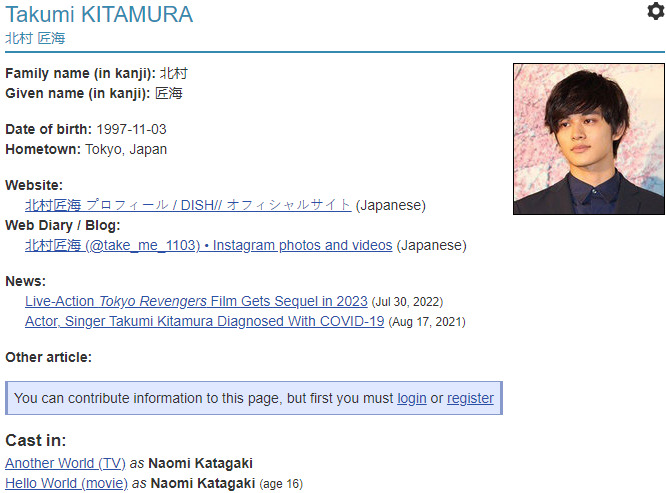Click the kanji name subtitle under the heading
Viewport: 666px width, 493px height.
coord(35,38)
